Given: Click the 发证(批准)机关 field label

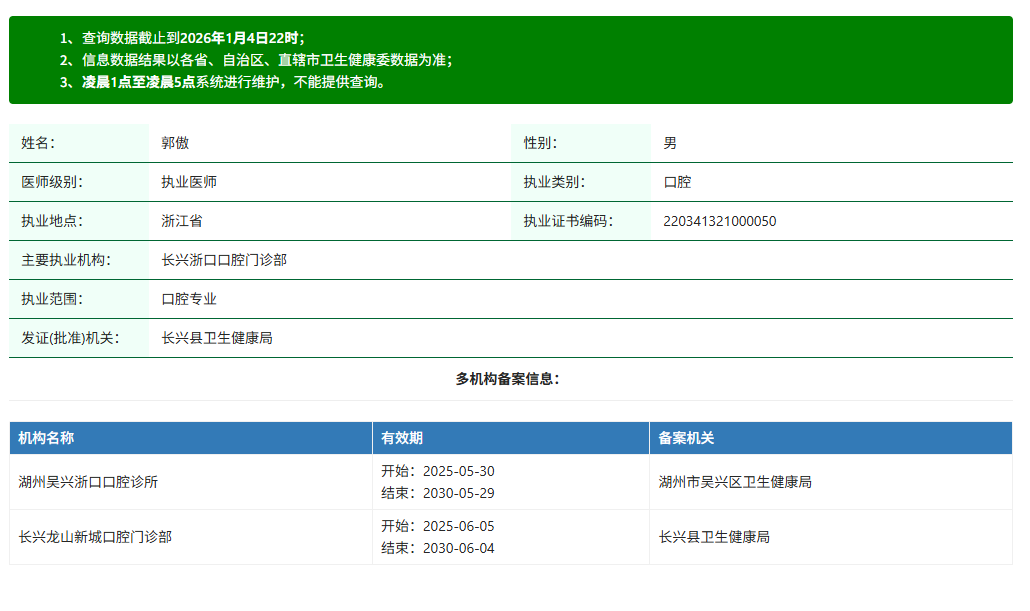Looking at the screenshot, I should 70,338.
